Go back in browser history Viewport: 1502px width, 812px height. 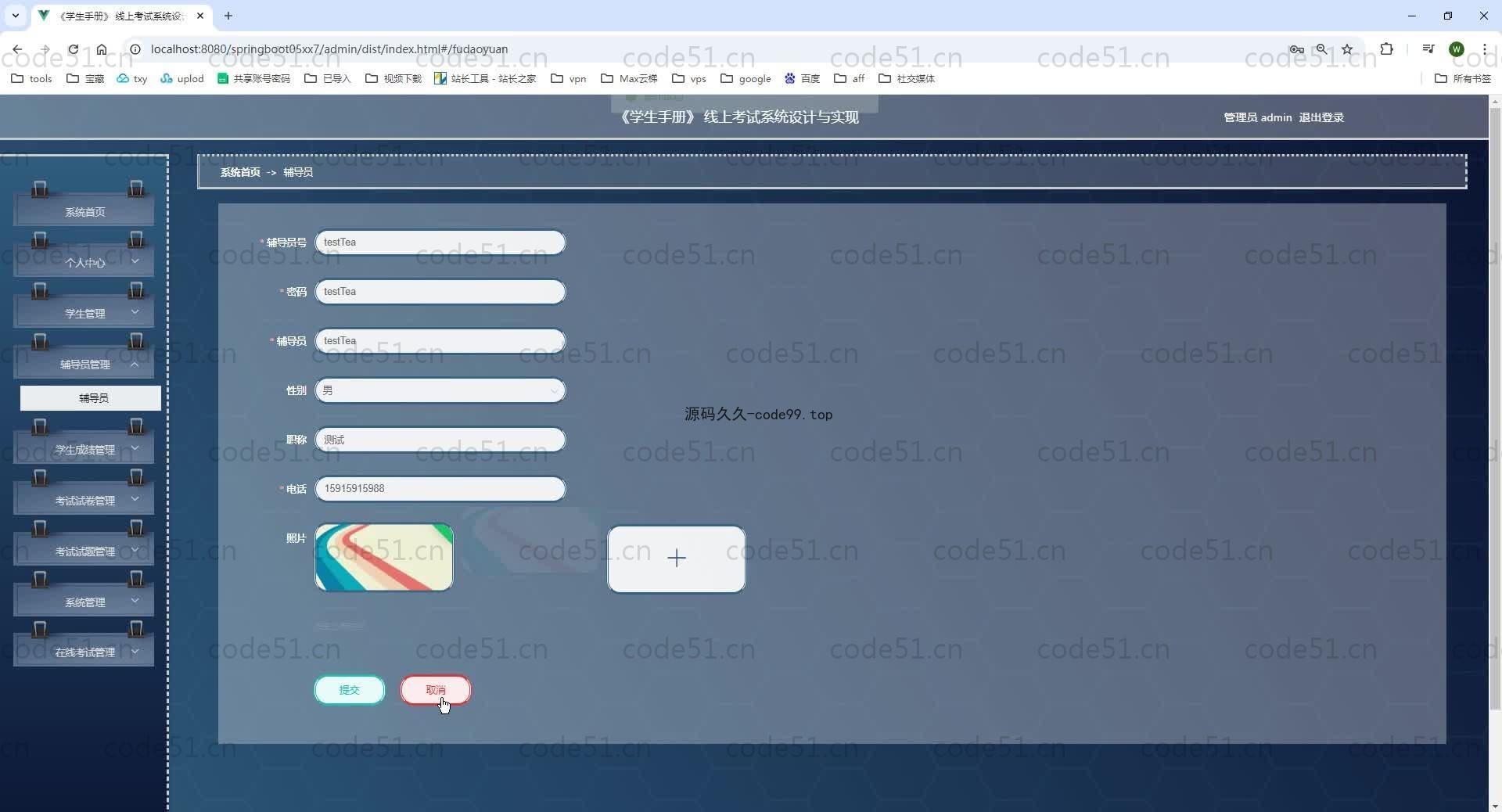[x=17, y=49]
